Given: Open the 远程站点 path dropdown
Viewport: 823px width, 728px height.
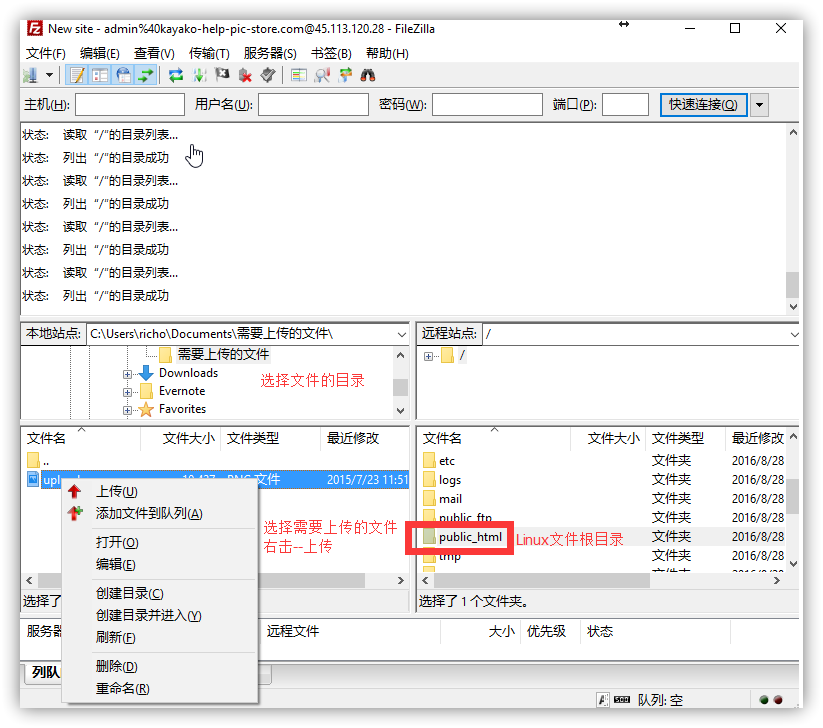Looking at the screenshot, I should [794, 334].
